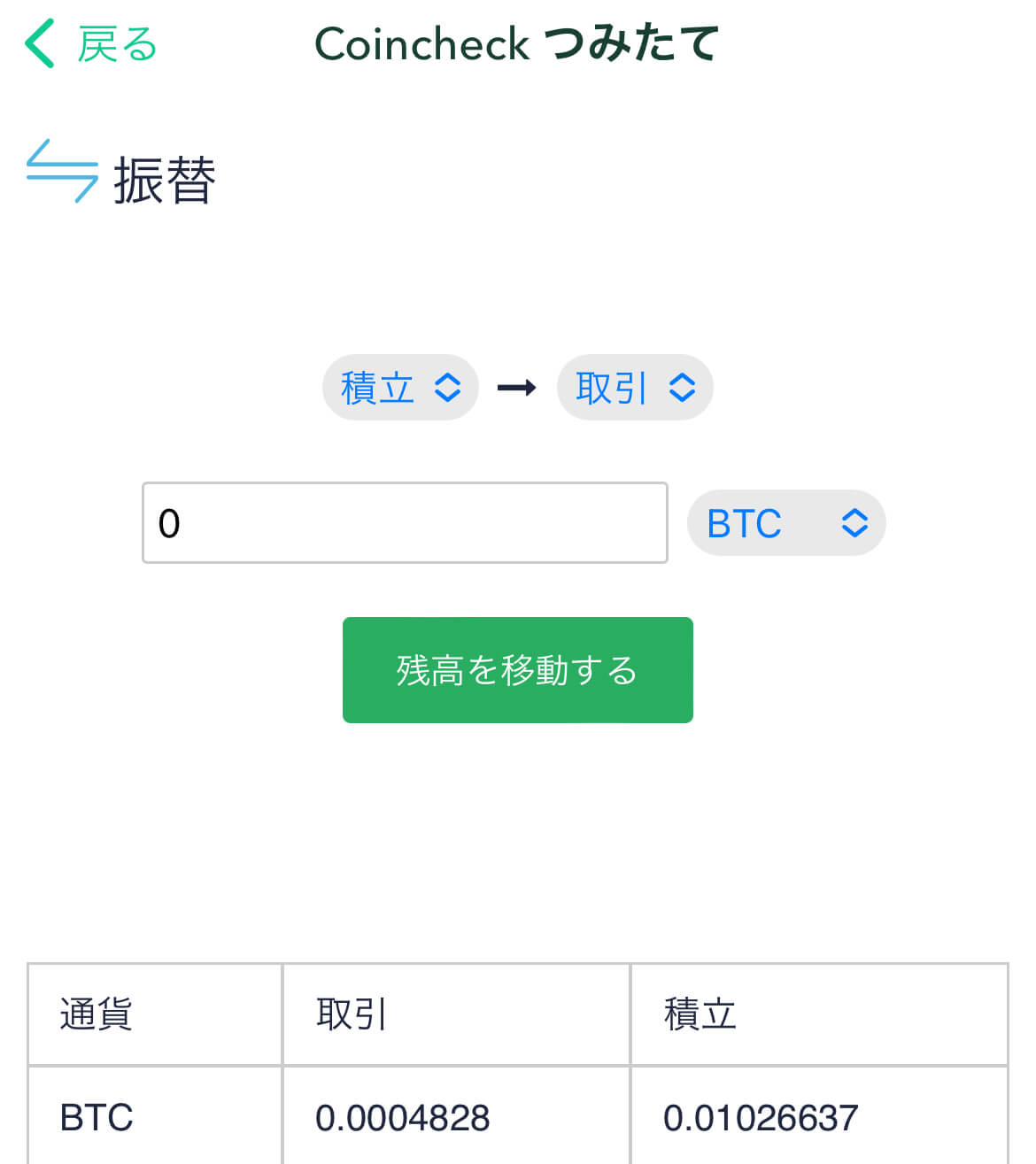
Task: Click the BTC row label in table
Action: click(x=97, y=1118)
